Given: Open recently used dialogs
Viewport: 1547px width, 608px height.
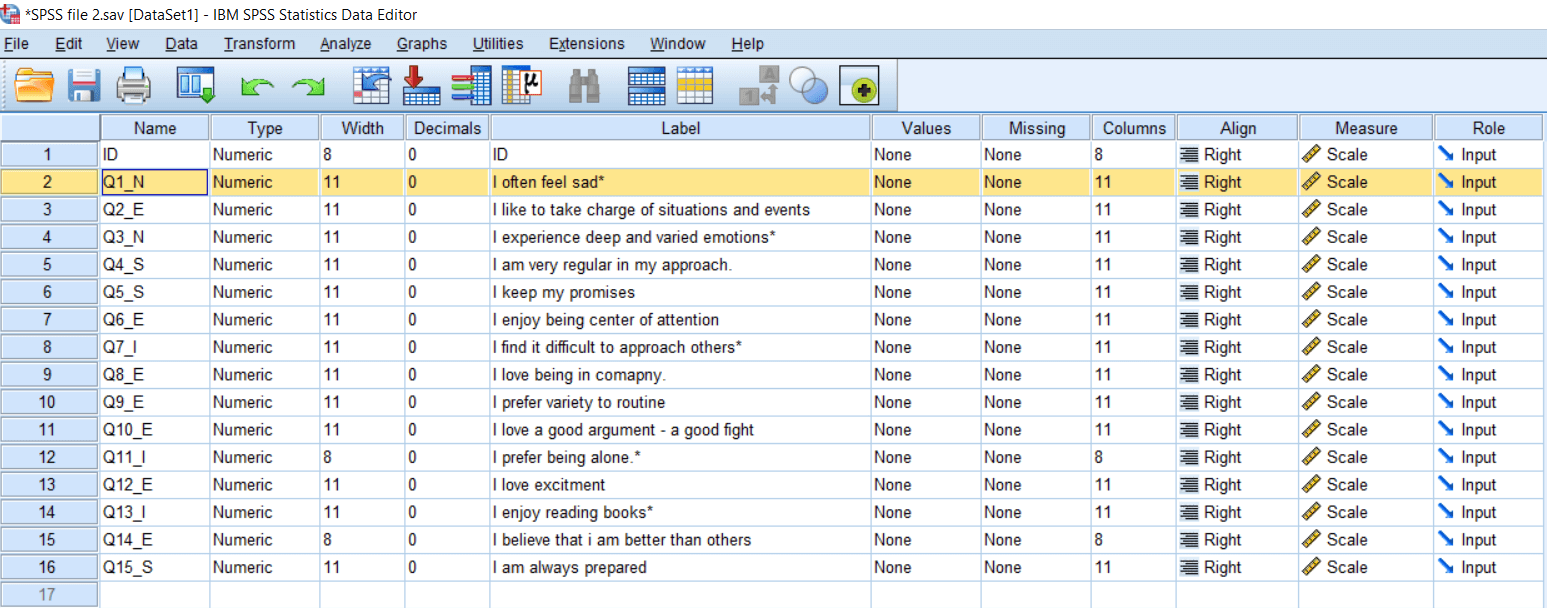Looking at the screenshot, I should point(196,85).
